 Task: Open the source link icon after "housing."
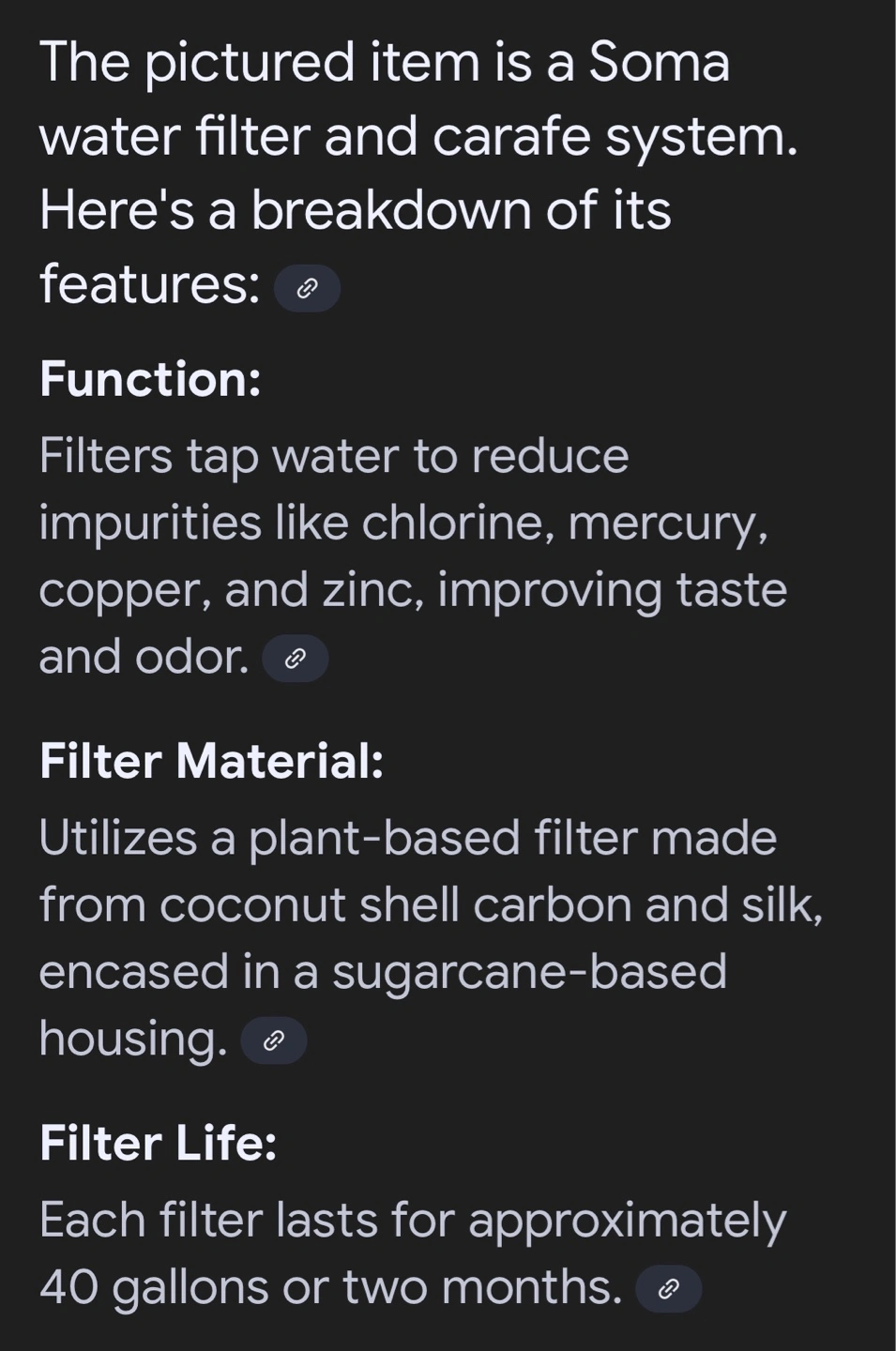tap(273, 1040)
